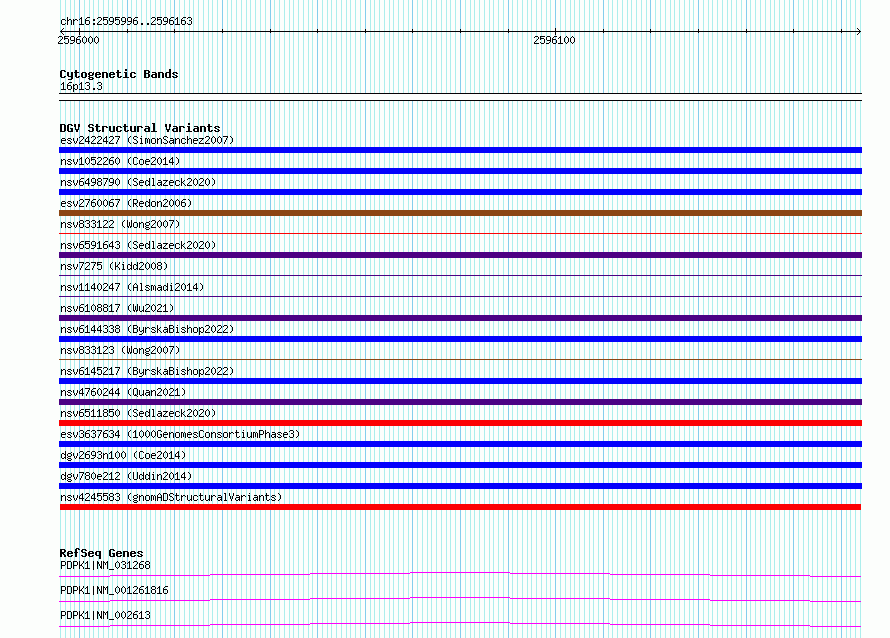Click the nsv4245583 (gnomADStructuralVariants) label

pyautogui.click(x=171, y=497)
